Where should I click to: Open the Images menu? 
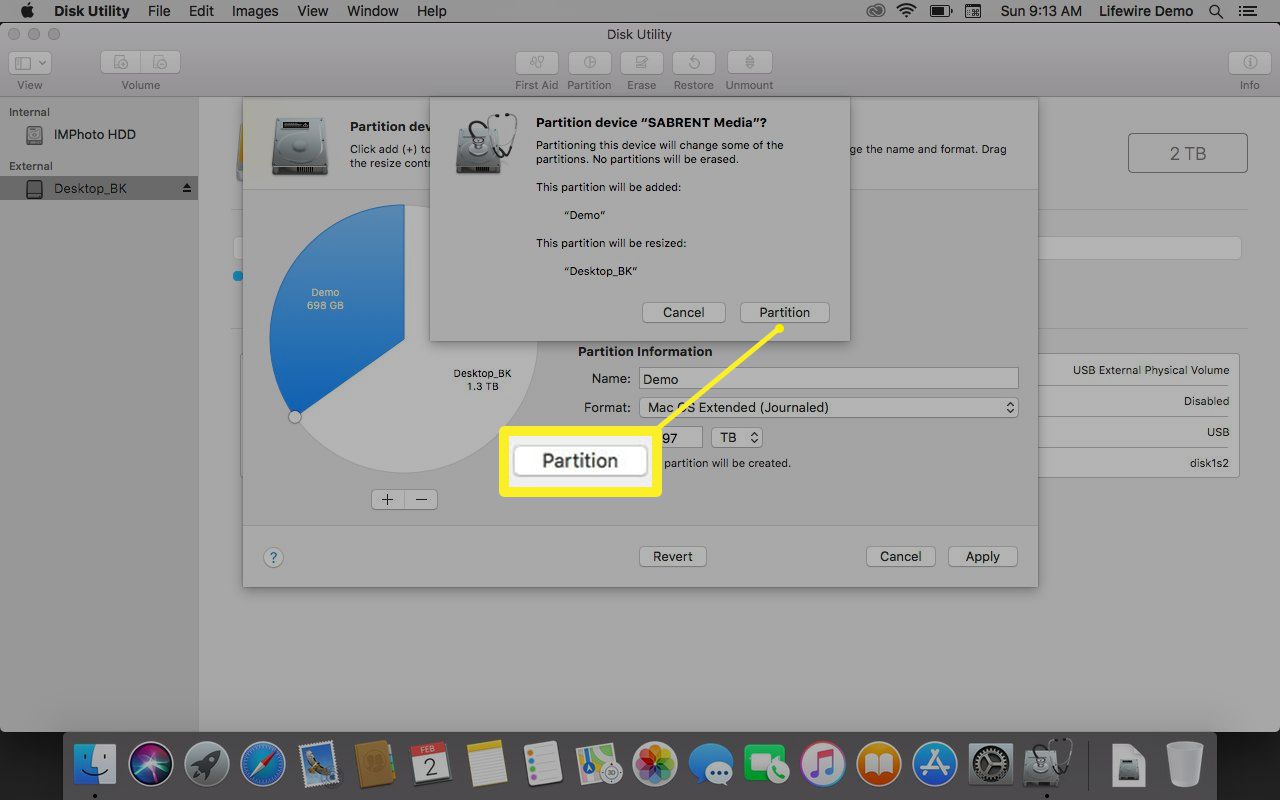coord(255,11)
